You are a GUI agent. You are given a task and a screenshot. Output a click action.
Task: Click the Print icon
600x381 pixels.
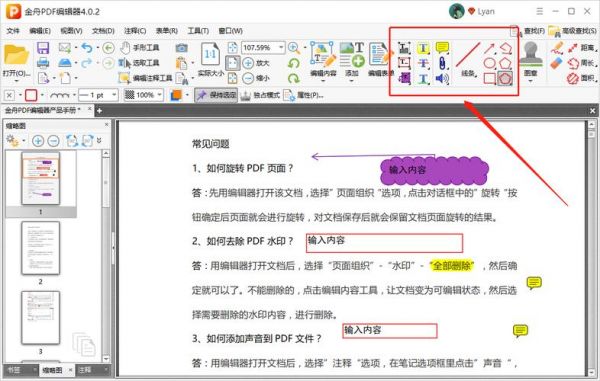point(43,63)
